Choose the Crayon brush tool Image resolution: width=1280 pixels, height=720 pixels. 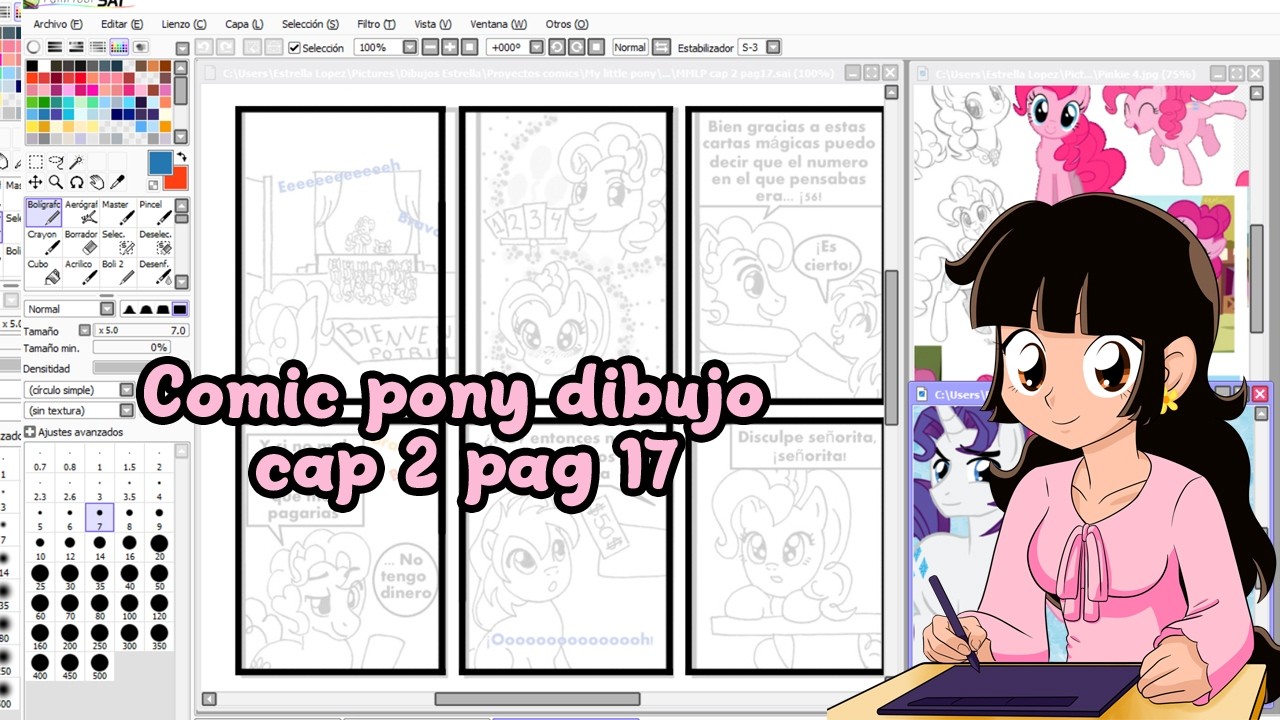click(44, 242)
